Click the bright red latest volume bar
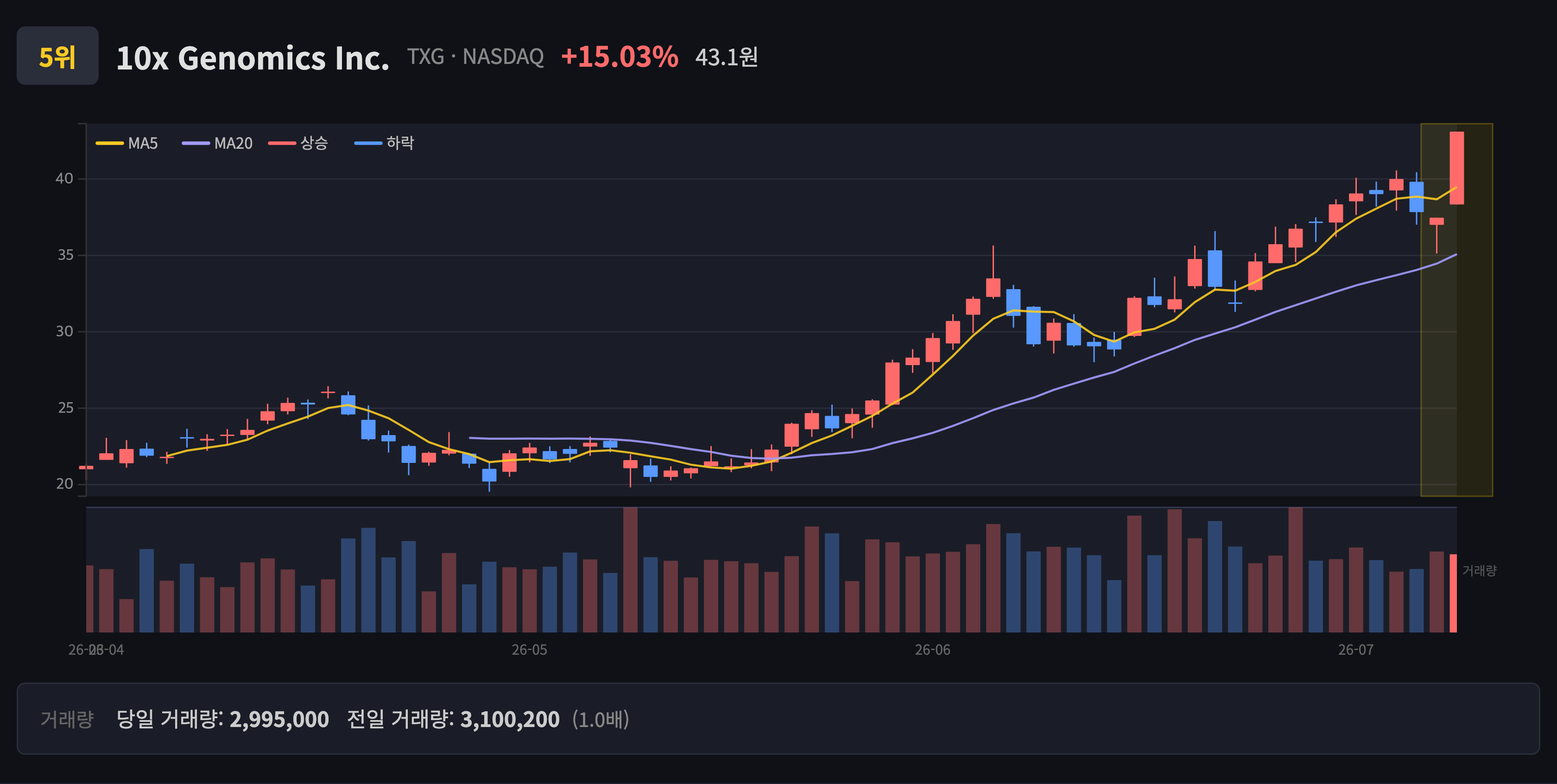The height and width of the screenshot is (784, 1557). click(x=1453, y=593)
